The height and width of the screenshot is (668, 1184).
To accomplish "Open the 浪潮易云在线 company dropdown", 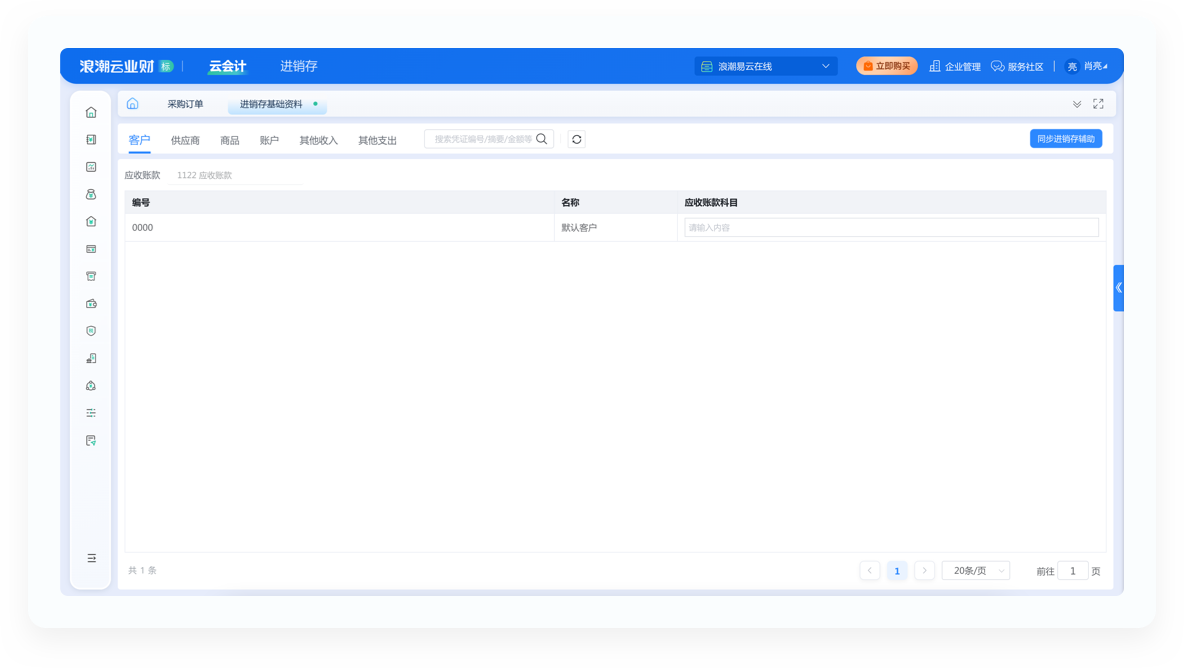I will (766, 66).
